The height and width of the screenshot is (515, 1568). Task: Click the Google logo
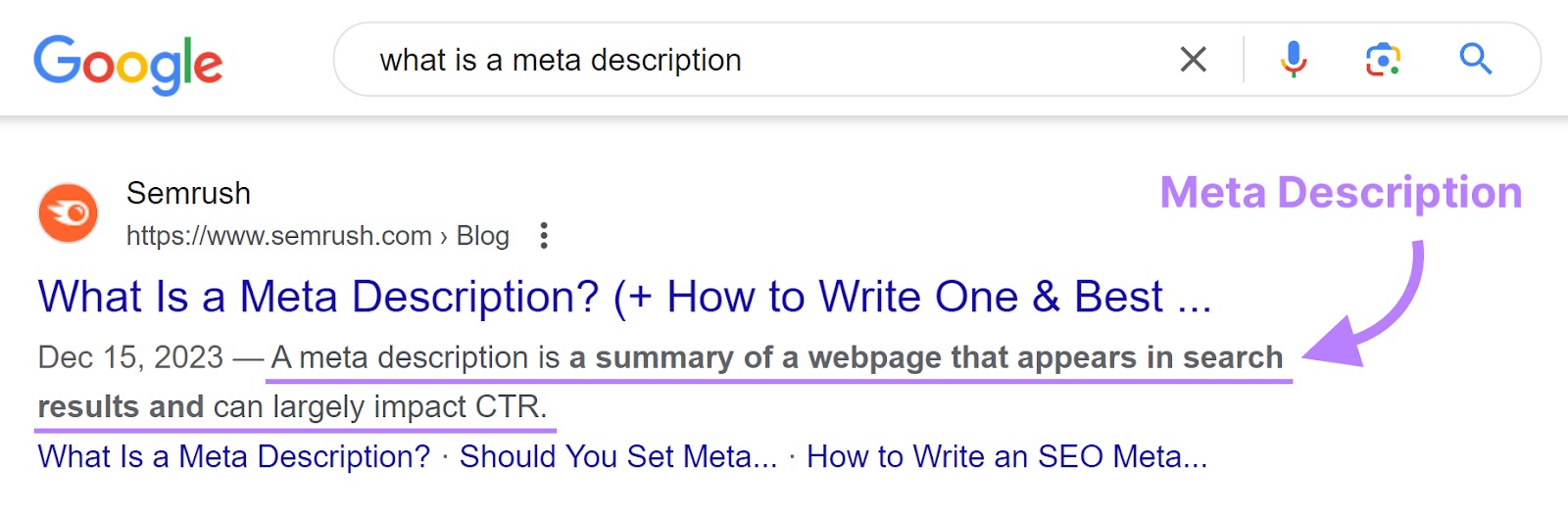[128, 64]
